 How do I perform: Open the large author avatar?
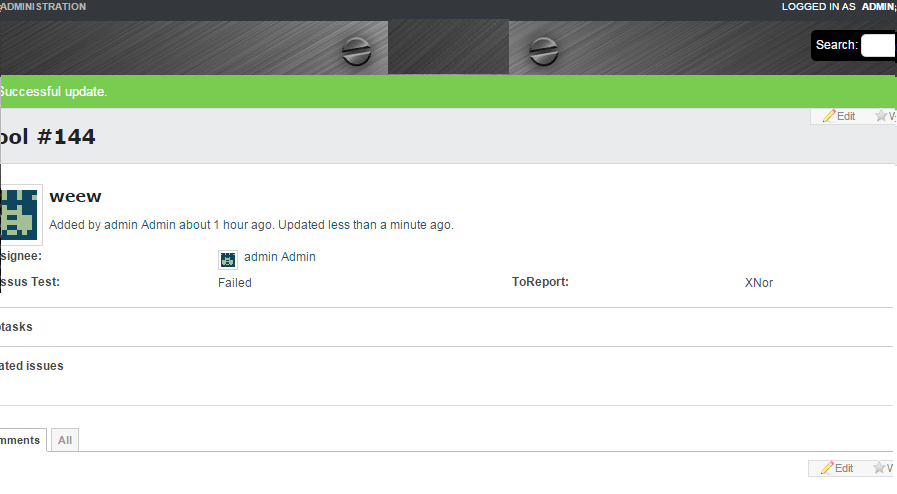point(19,215)
